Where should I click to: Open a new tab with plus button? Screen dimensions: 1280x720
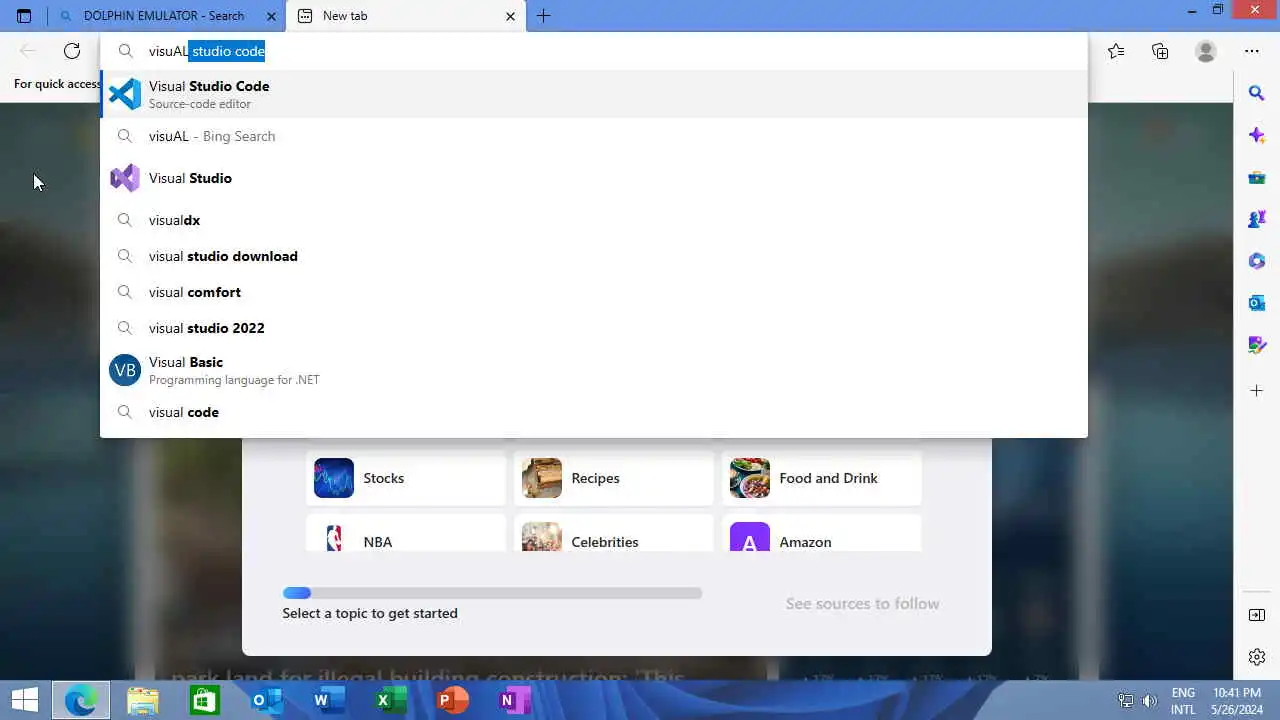pyautogui.click(x=544, y=16)
